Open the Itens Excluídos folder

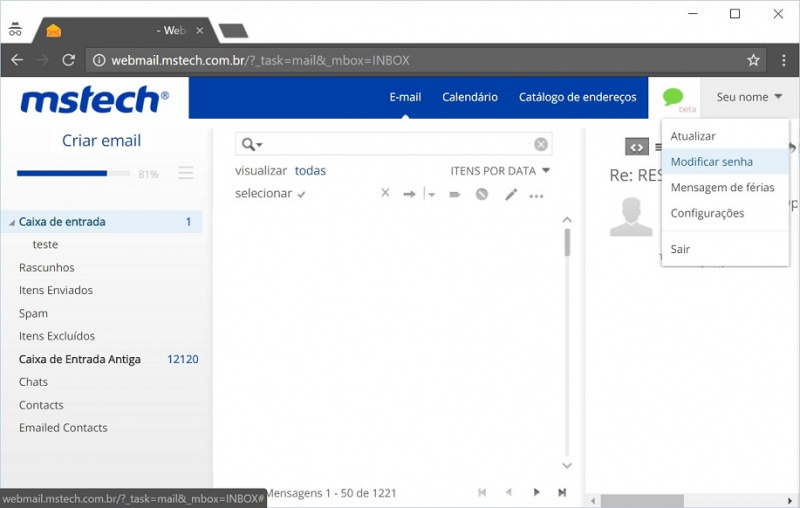pos(57,336)
